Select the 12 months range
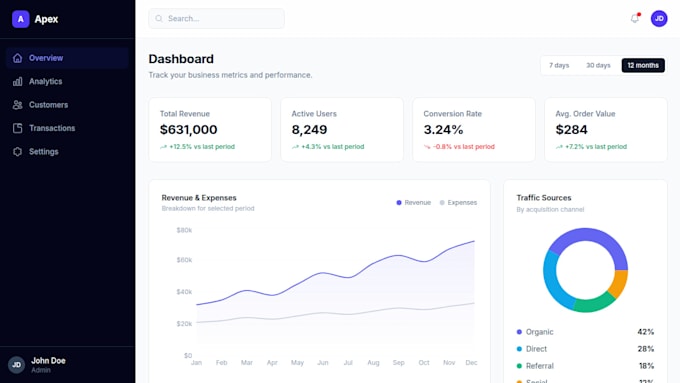The height and width of the screenshot is (383, 680). pyautogui.click(x=643, y=65)
